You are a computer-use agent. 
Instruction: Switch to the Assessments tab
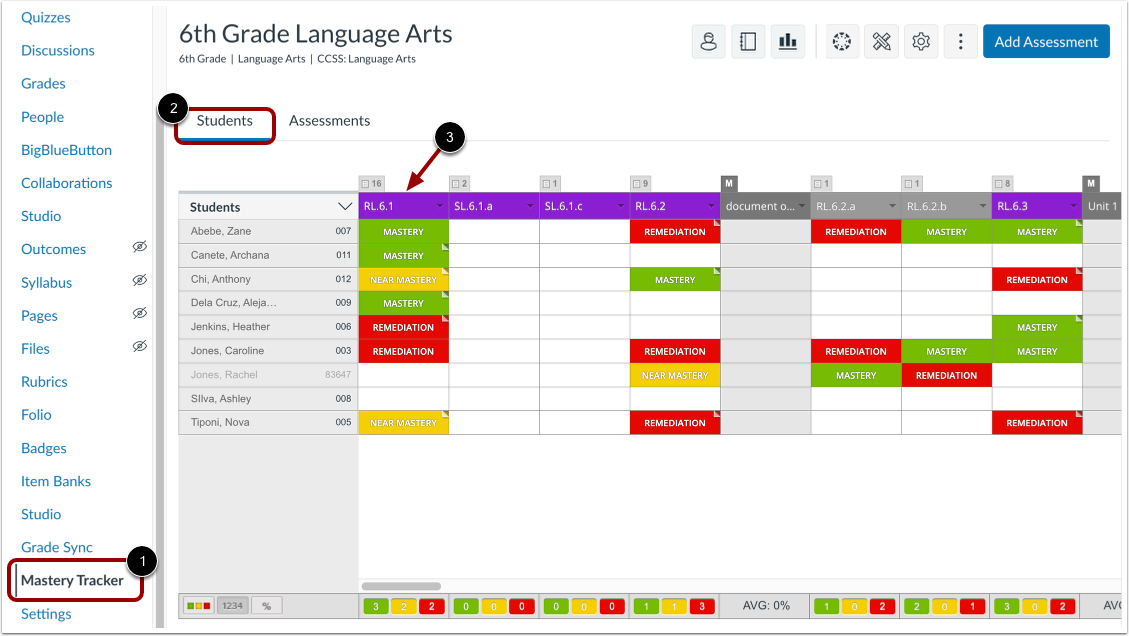(329, 120)
